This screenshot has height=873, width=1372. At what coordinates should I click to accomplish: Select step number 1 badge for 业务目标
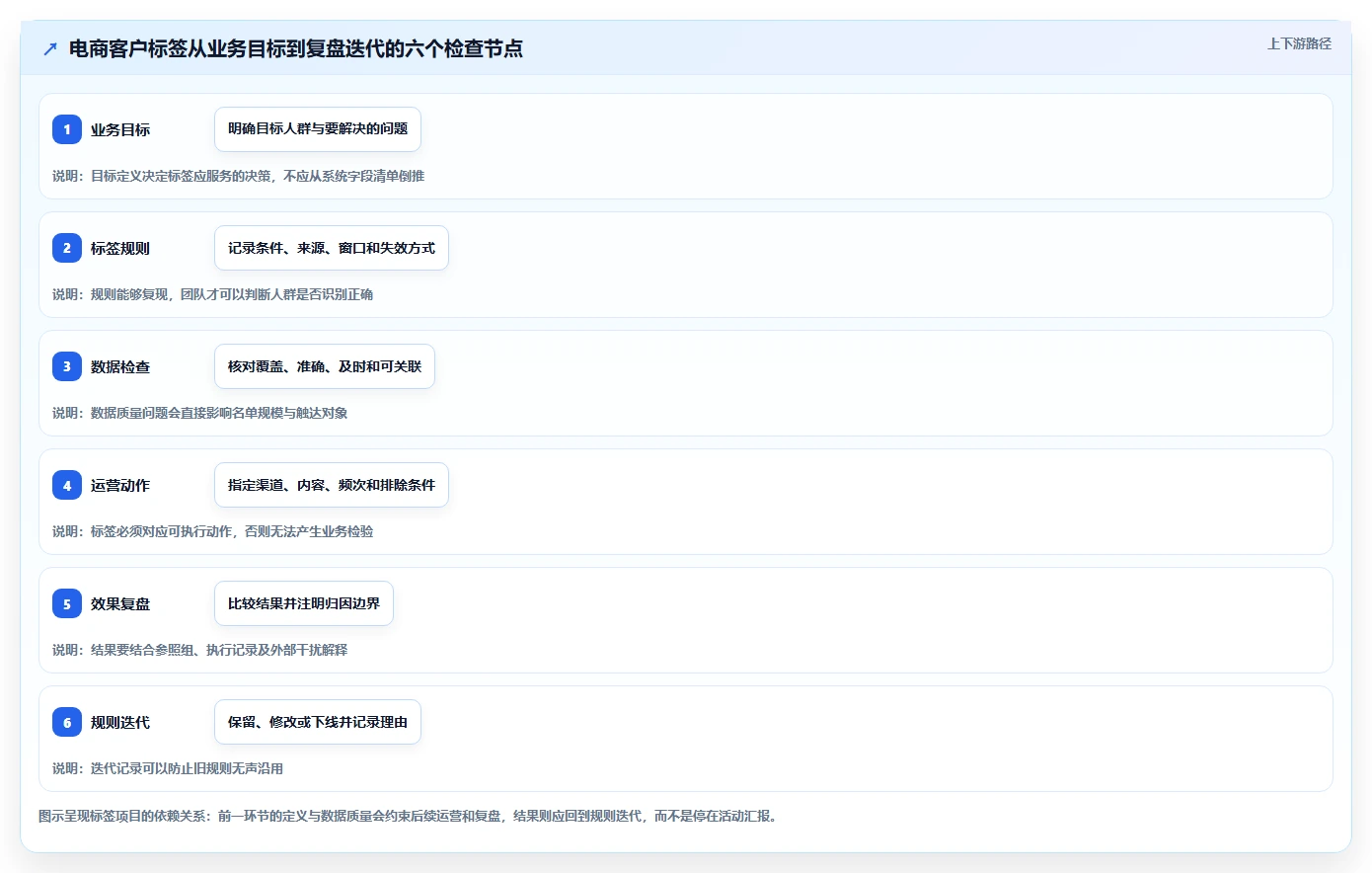67,129
